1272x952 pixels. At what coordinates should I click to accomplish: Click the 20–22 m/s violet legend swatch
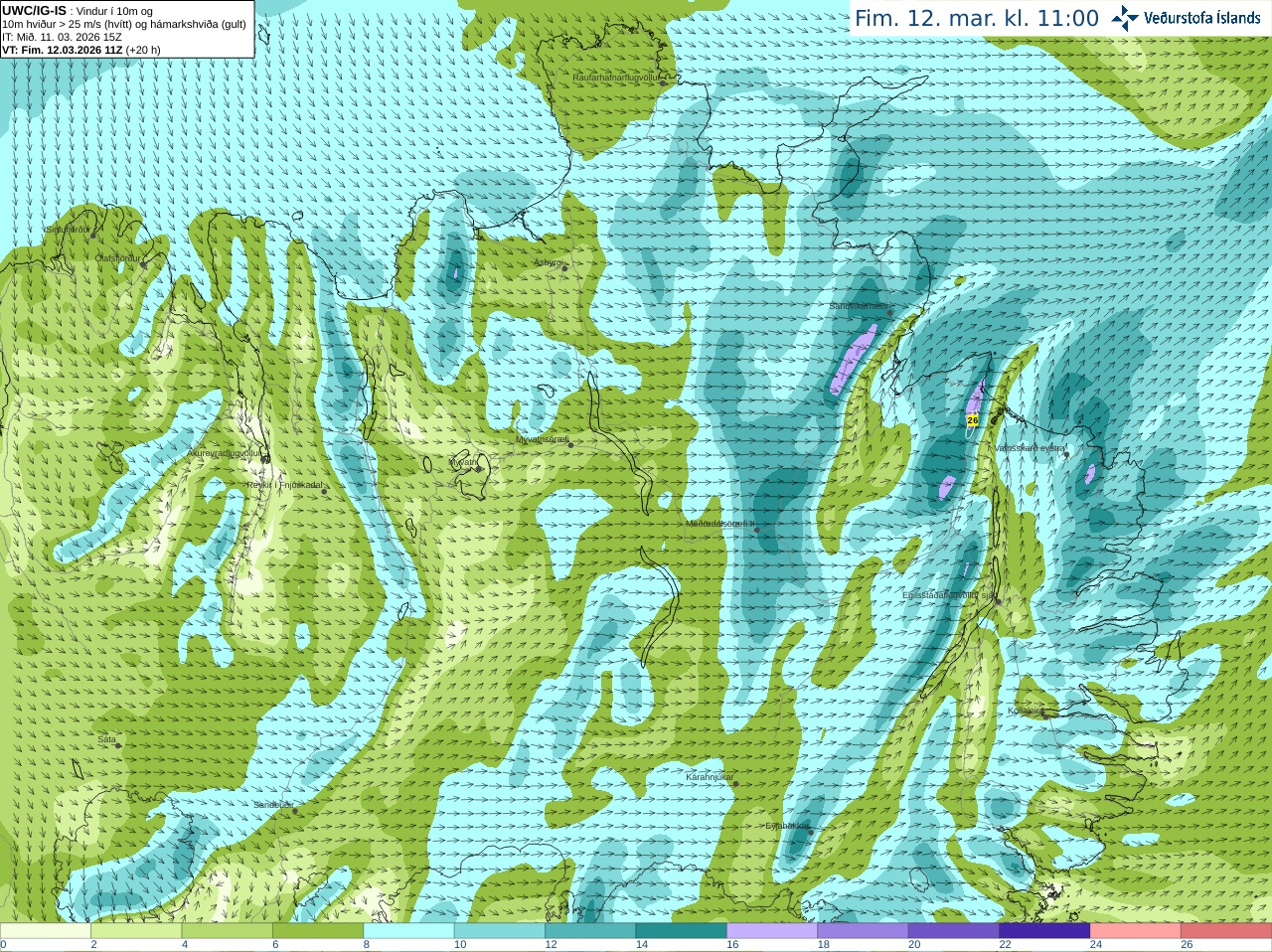954,931
